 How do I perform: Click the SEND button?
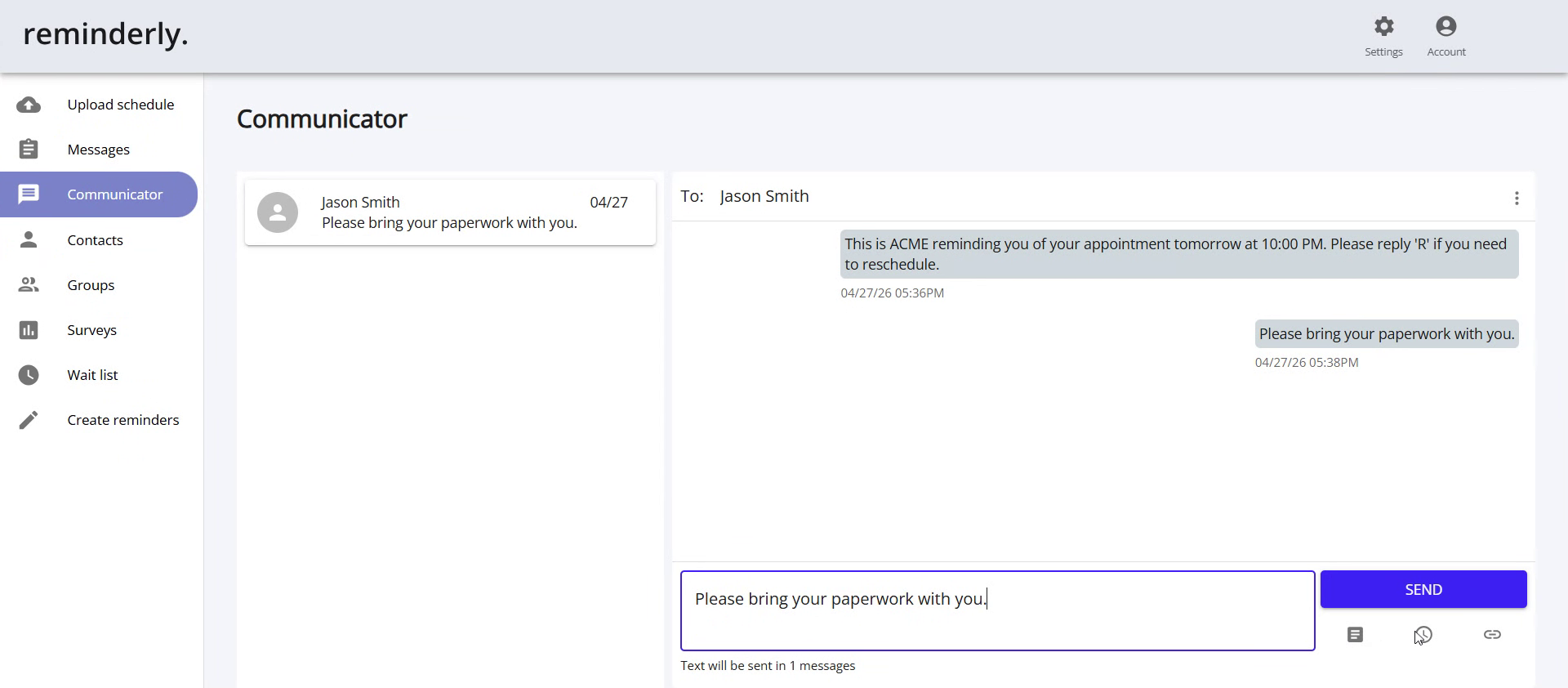pos(1423,589)
